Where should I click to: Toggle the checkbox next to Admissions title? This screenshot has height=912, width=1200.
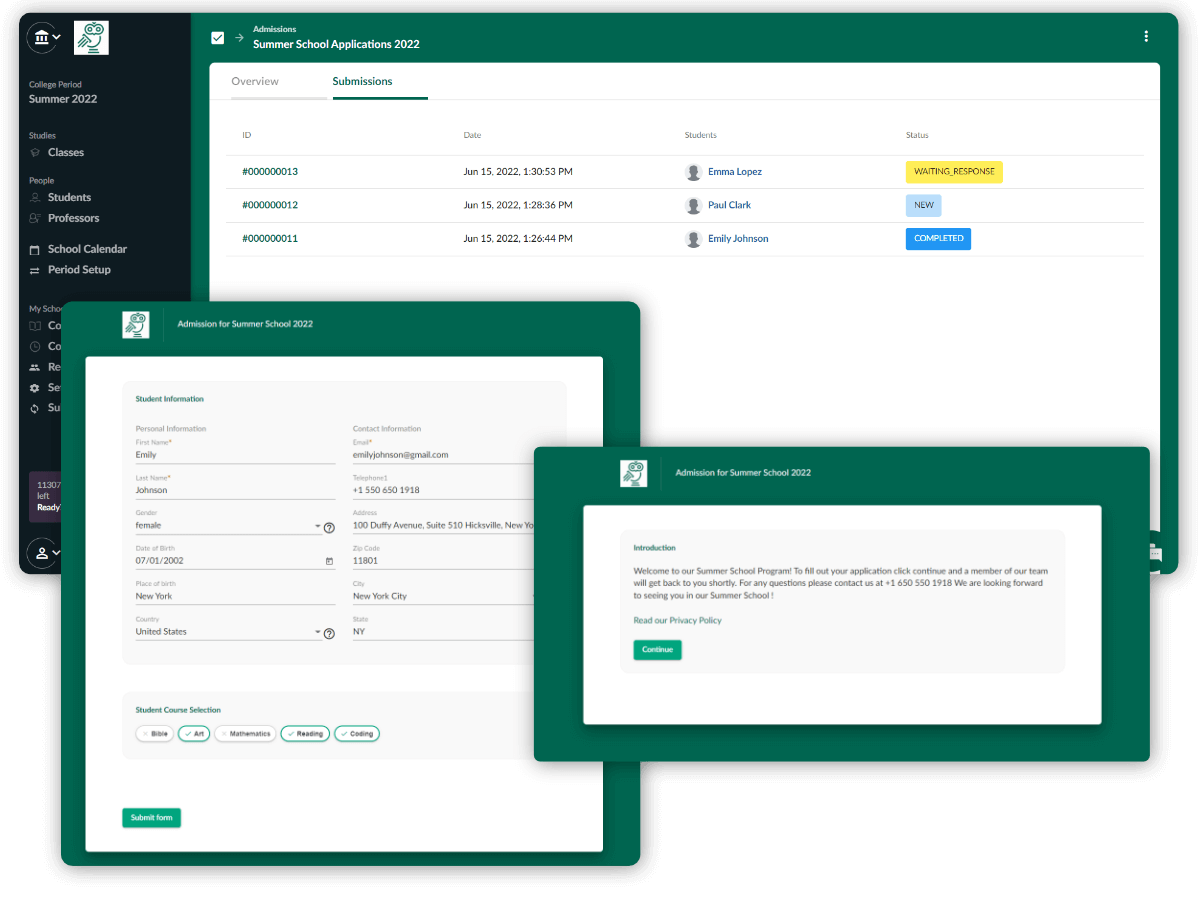[x=218, y=38]
